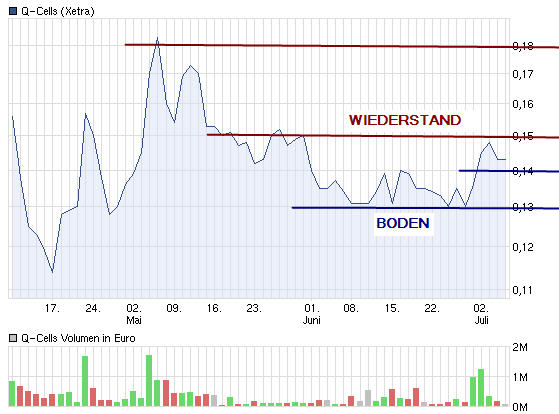Click the 0,16 price axis label
This screenshot has height=414, width=559.
tap(523, 104)
